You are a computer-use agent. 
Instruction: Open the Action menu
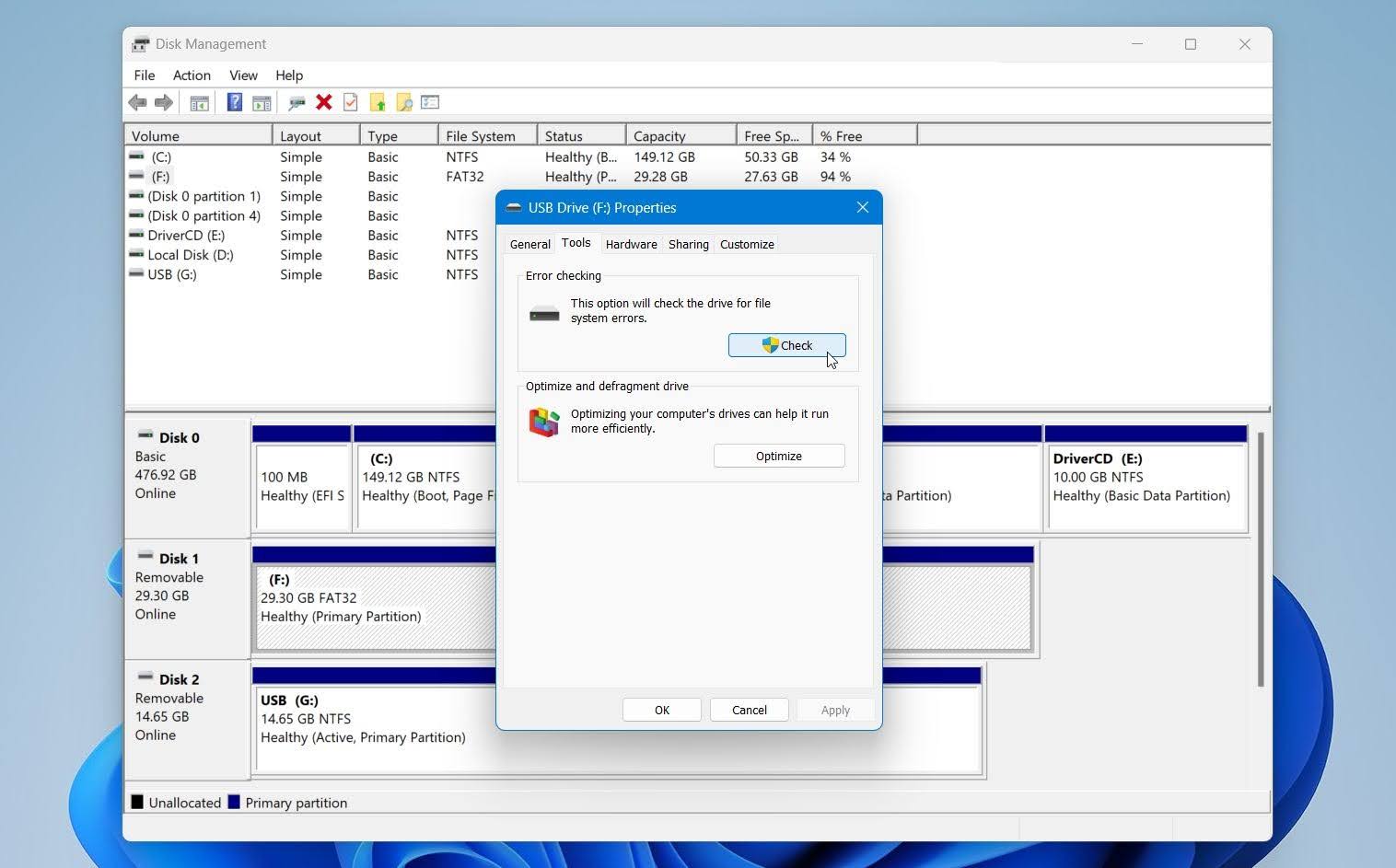point(192,75)
